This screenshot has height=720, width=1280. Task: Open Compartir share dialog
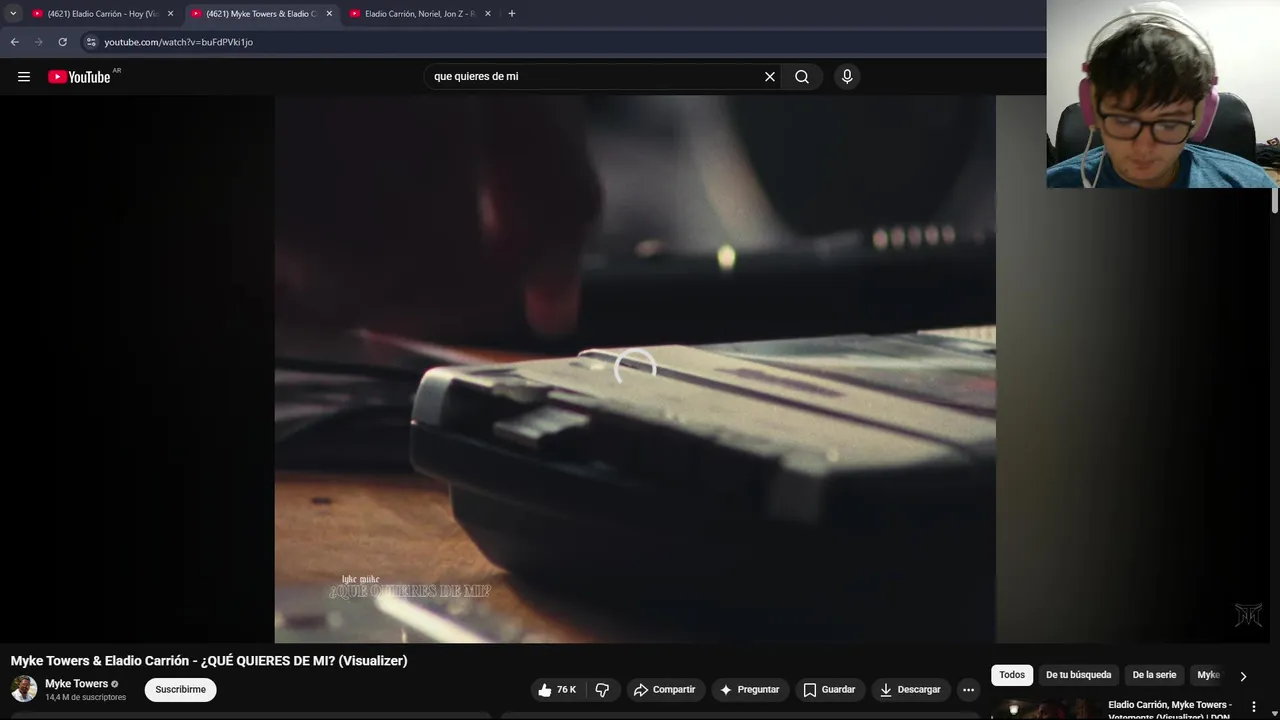pyautogui.click(x=664, y=690)
